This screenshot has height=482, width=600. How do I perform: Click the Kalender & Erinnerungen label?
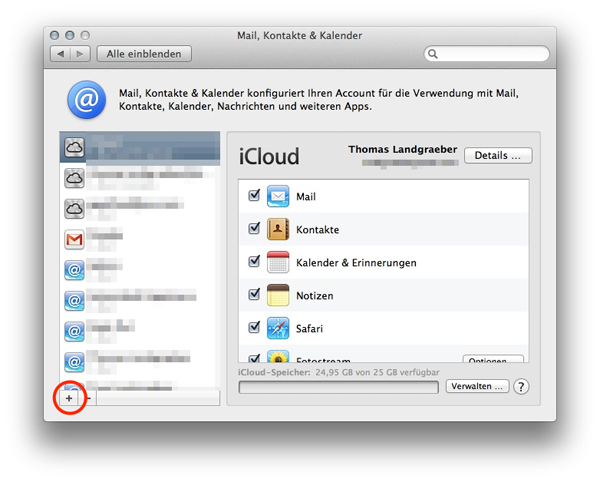pyautogui.click(x=356, y=263)
